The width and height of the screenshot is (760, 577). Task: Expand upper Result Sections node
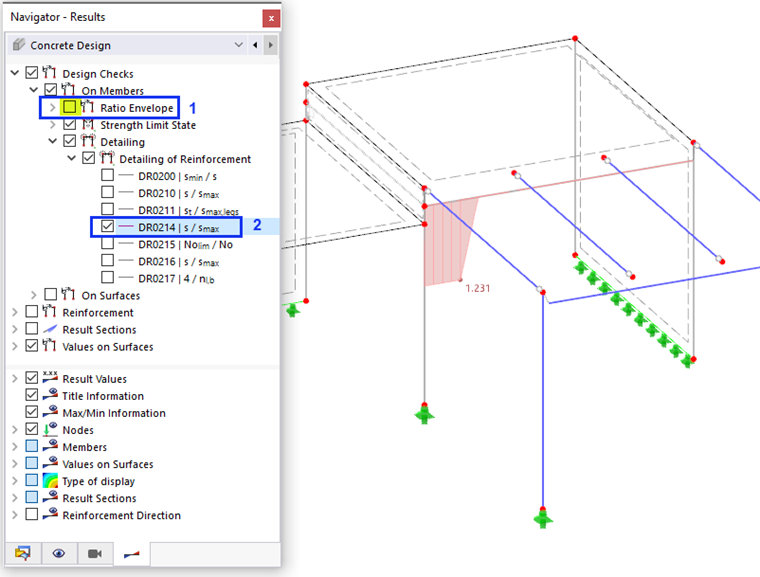[x=15, y=329]
